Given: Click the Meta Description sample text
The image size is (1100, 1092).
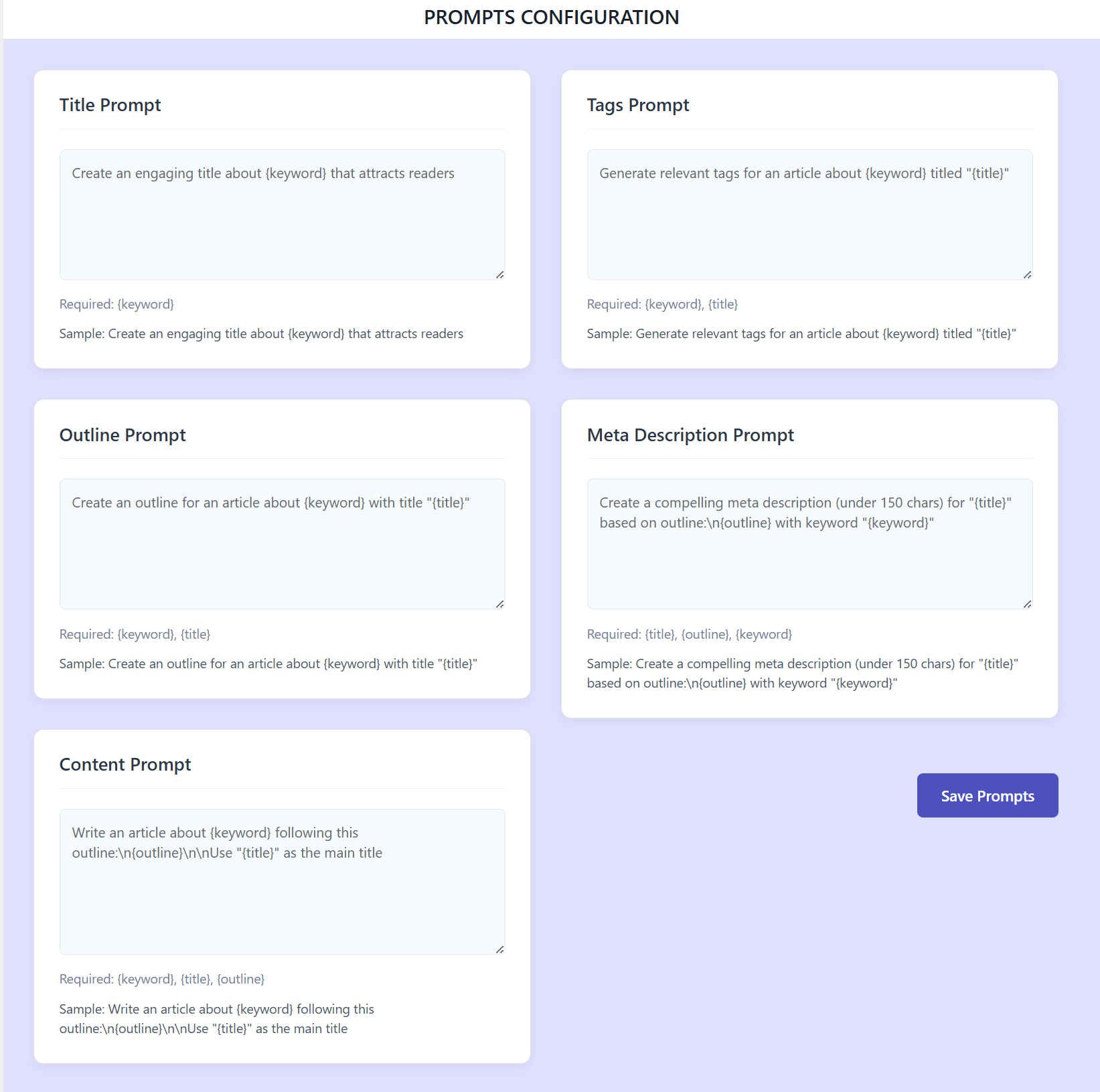Looking at the screenshot, I should coord(803,674).
